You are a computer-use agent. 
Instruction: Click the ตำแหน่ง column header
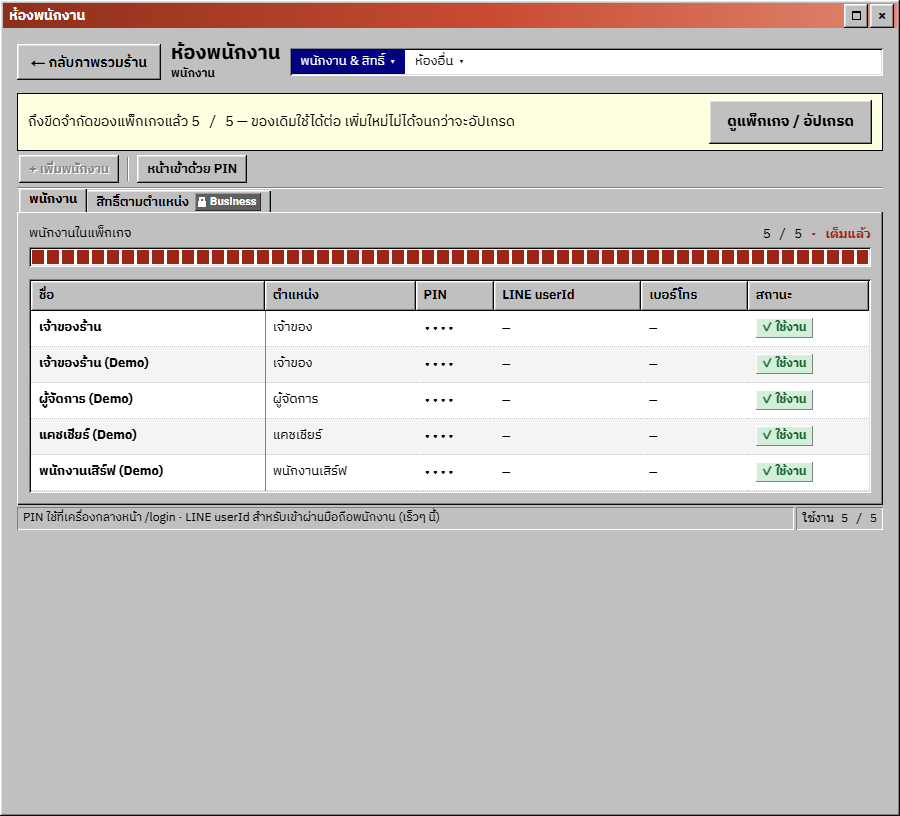coord(340,295)
